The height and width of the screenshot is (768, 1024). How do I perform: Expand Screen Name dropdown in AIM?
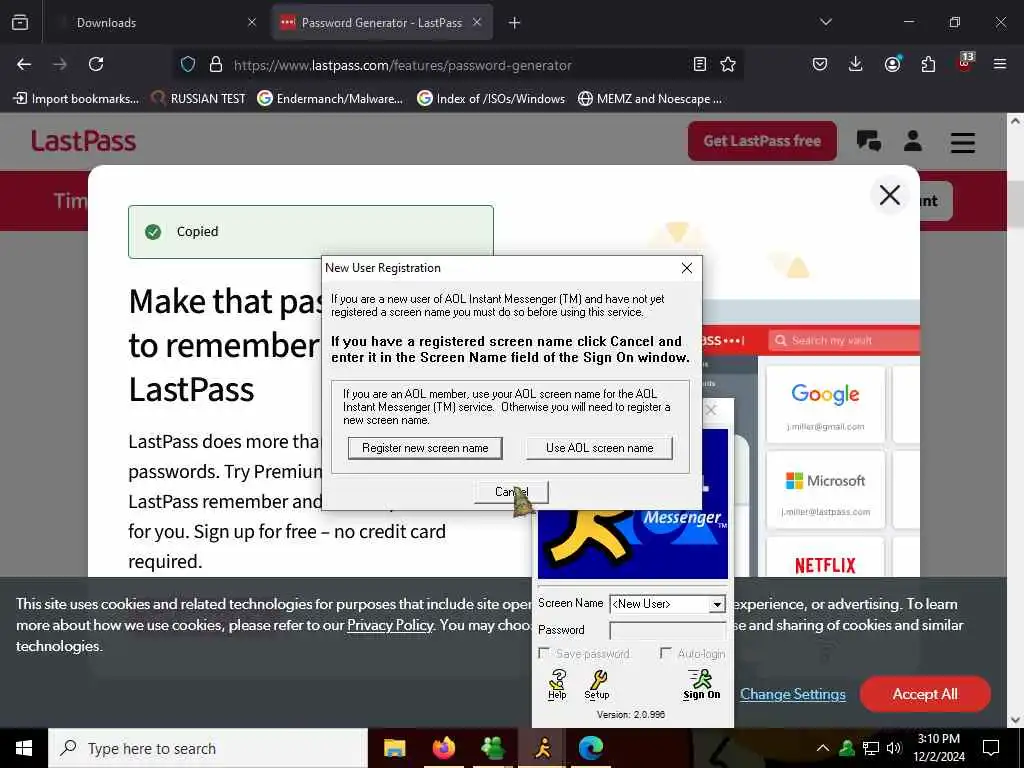click(717, 604)
